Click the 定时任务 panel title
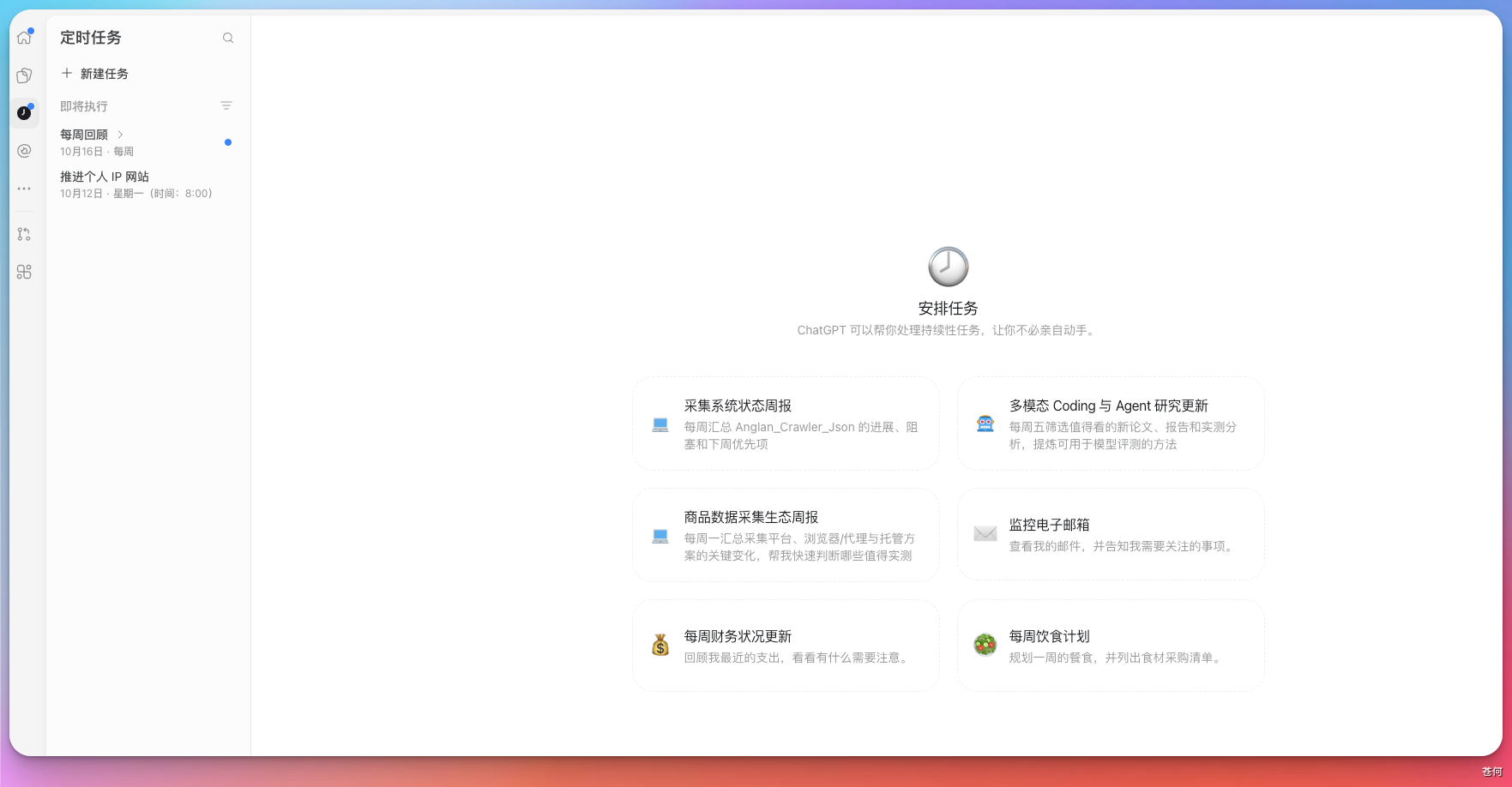The image size is (1512, 787). [91, 38]
